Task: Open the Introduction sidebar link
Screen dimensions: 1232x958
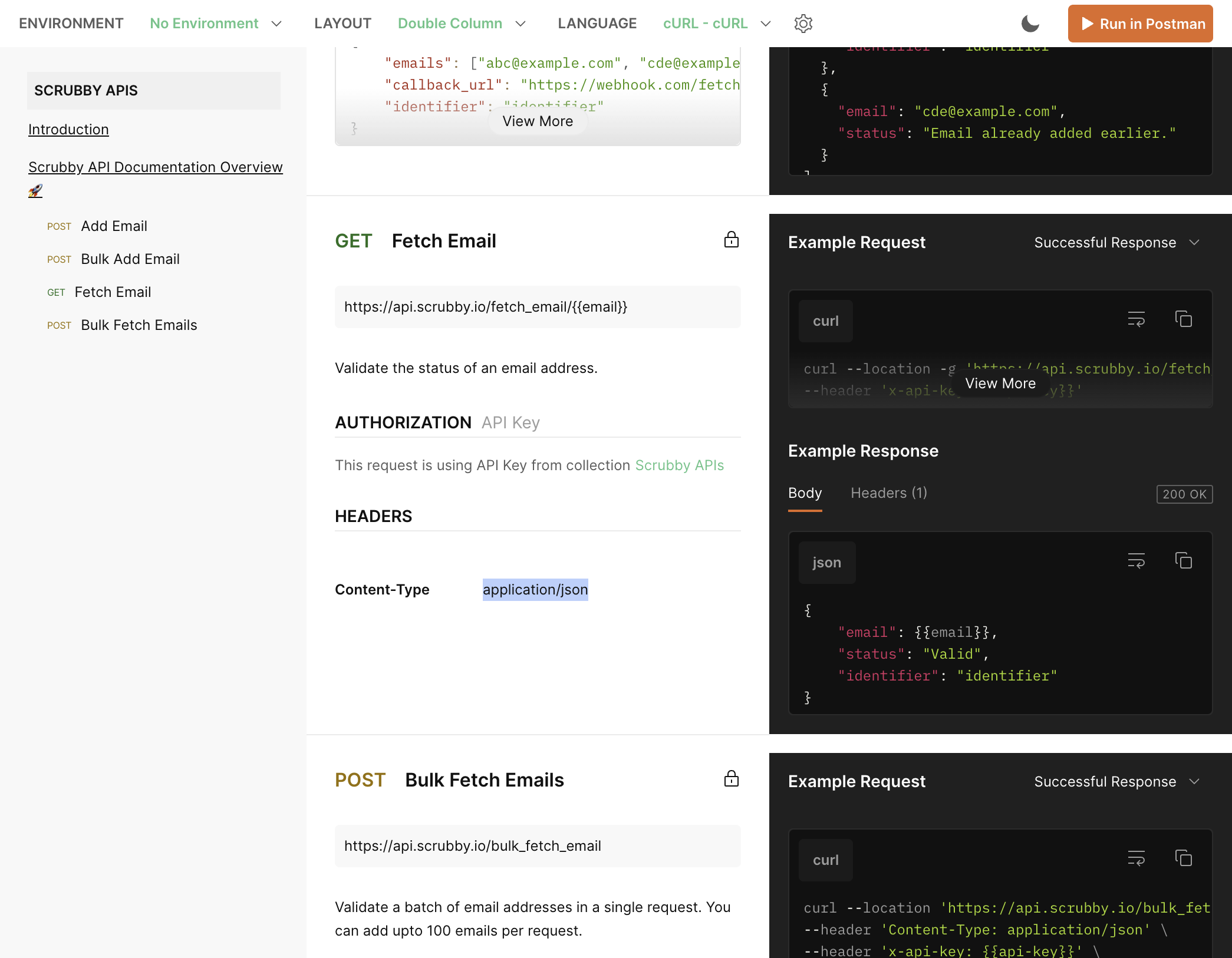Action: click(x=68, y=130)
